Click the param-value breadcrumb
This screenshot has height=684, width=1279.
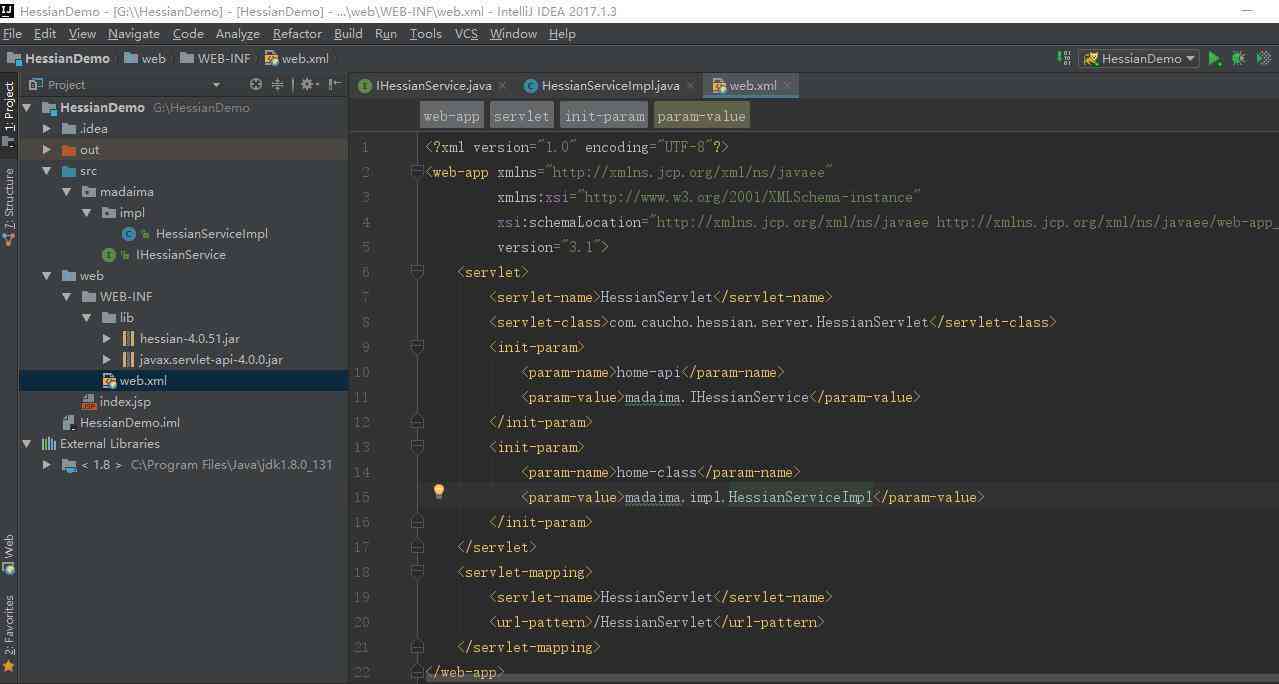[701, 116]
